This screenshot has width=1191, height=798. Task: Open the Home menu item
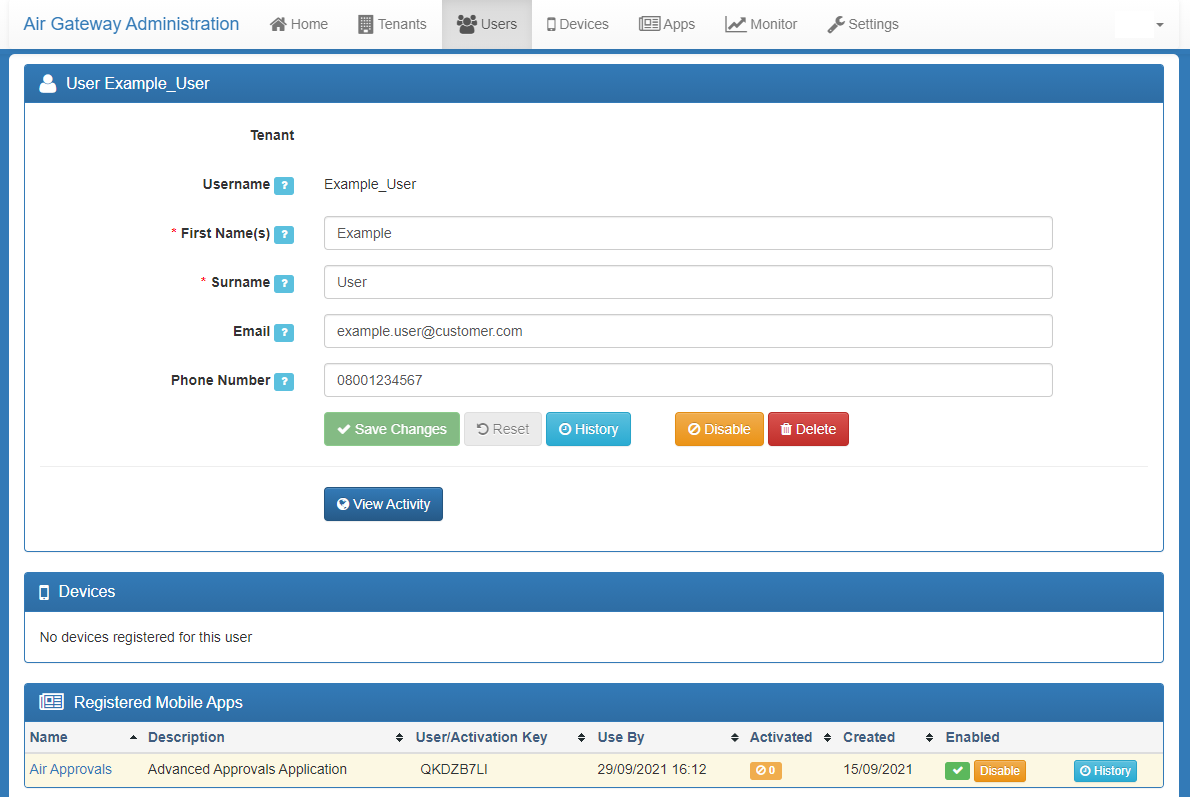pyautogui.click(x=299, y=24)
